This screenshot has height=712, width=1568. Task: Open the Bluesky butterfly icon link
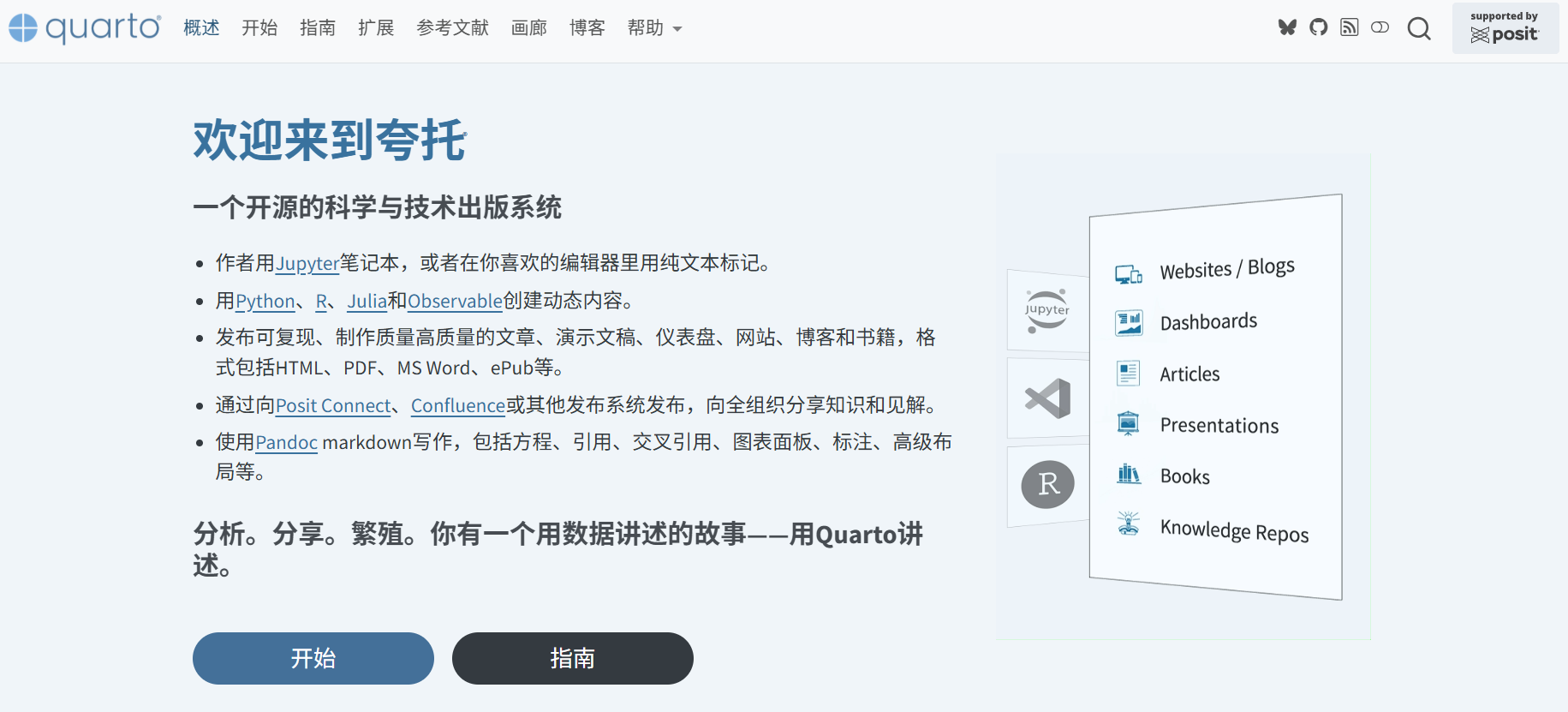click(x=1287, y=27)
